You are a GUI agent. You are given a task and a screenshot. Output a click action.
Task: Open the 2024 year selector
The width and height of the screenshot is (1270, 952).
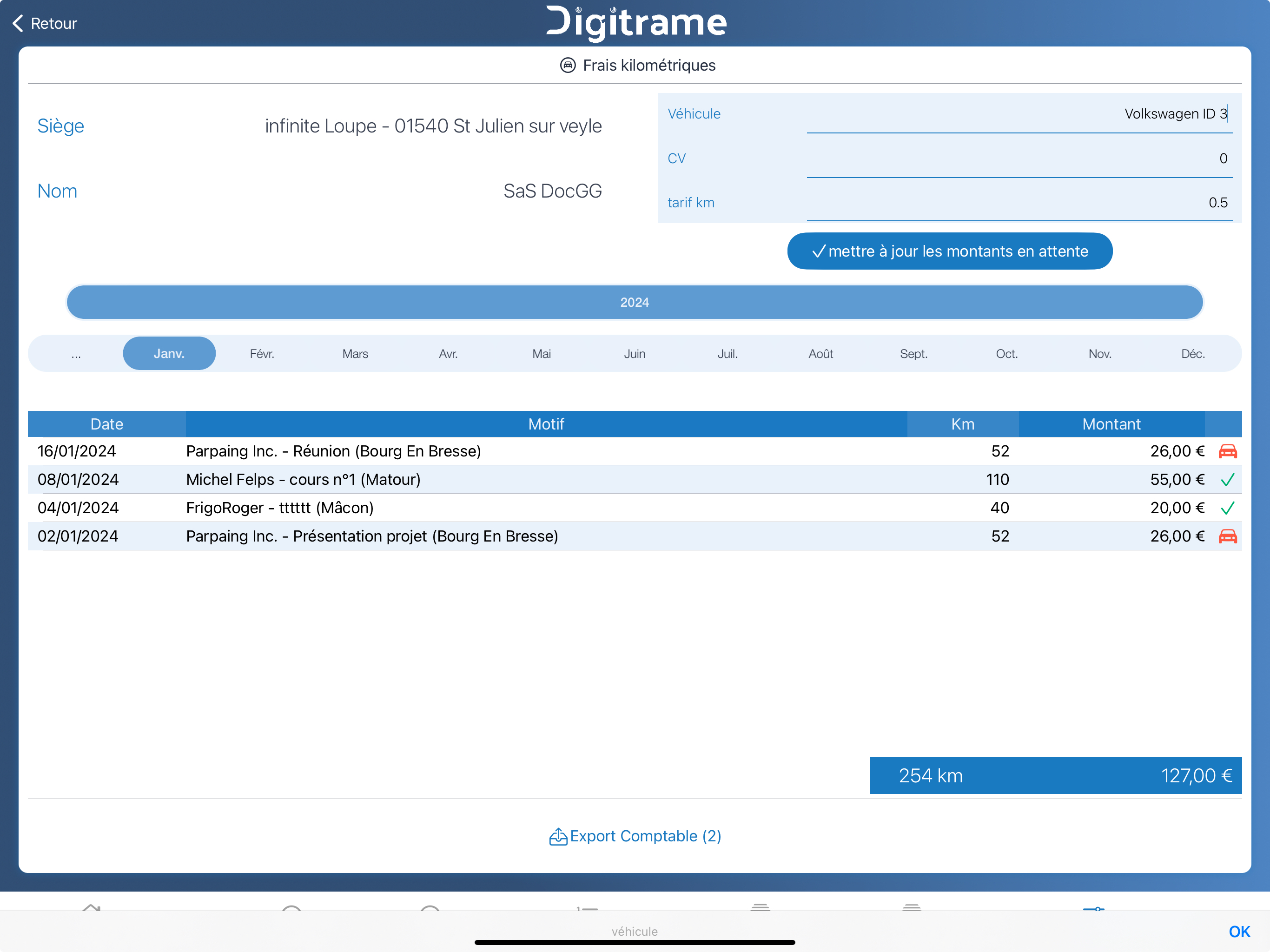coord(635,302)
